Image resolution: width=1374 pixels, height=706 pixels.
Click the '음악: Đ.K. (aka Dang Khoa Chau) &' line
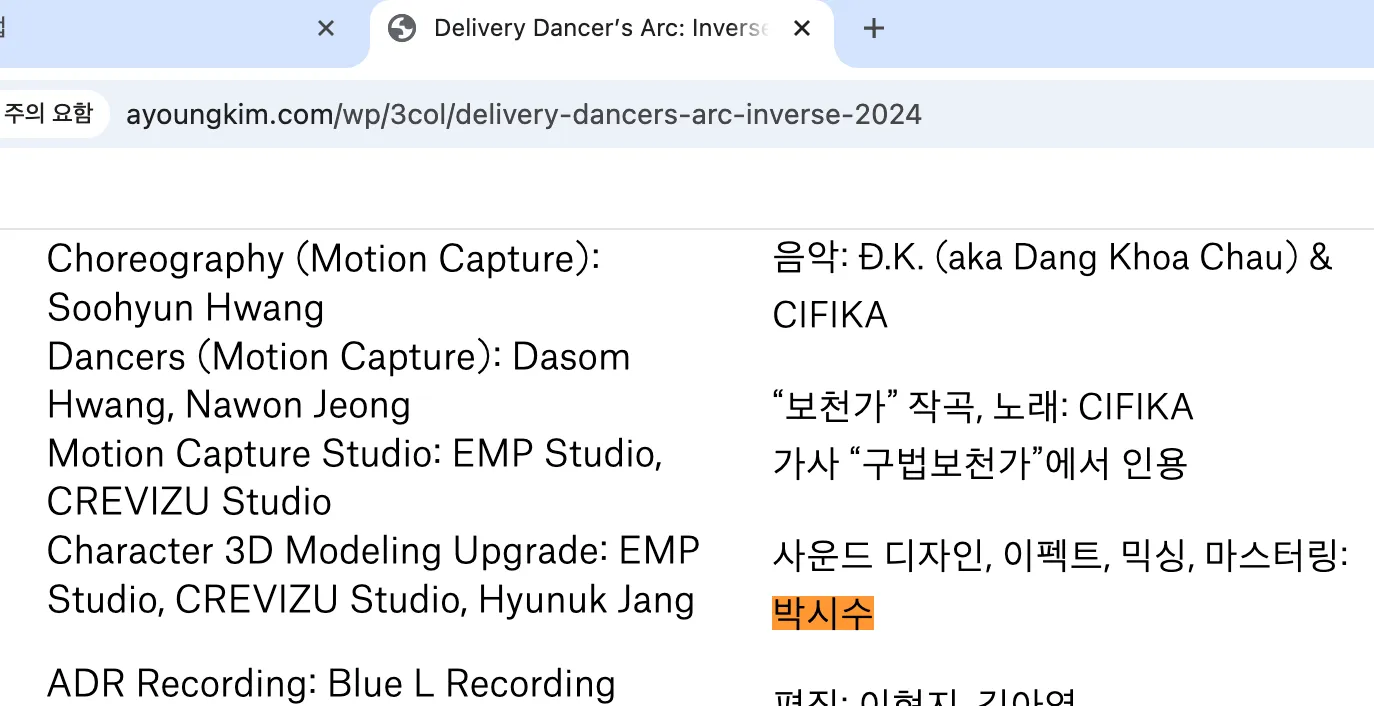pyautogui.click(x=1053, y=258)
